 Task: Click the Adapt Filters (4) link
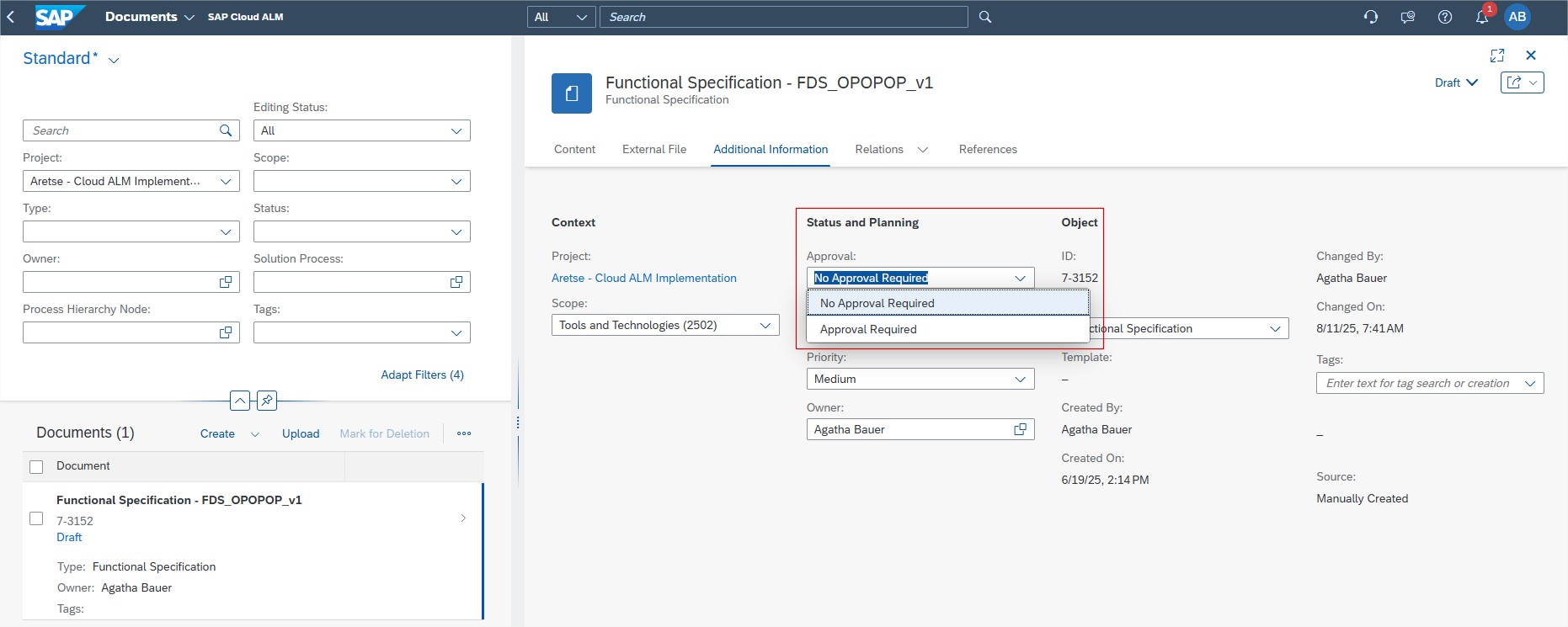pos(422,375)
